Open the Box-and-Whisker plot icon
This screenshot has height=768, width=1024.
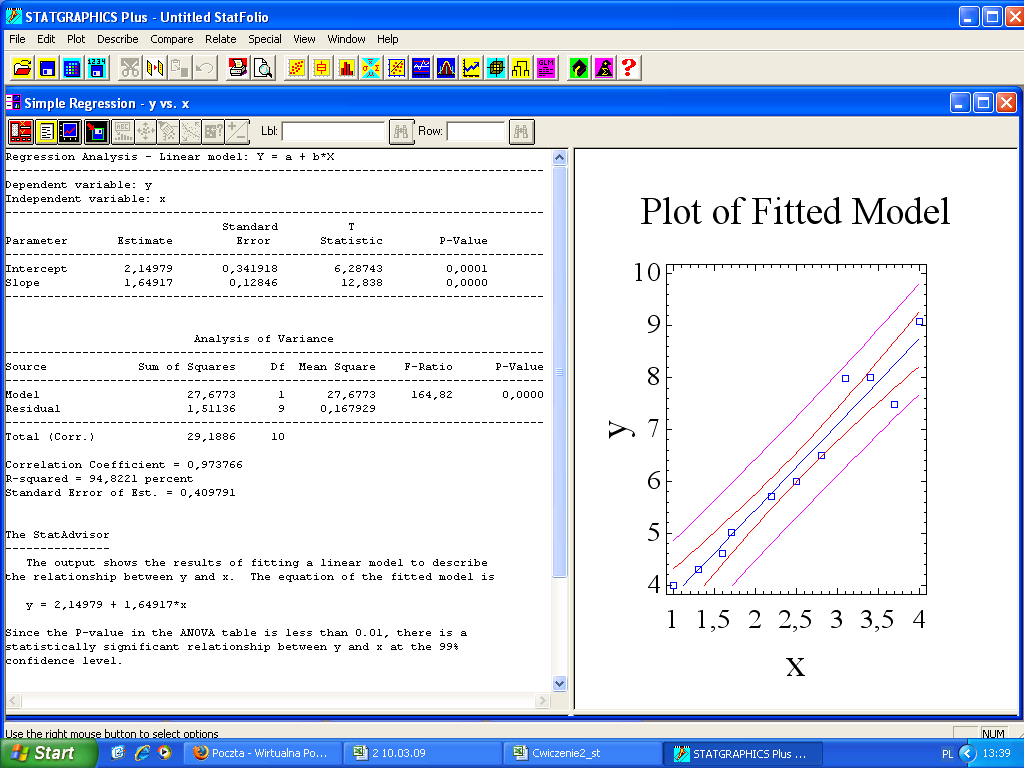pos(321,68)
